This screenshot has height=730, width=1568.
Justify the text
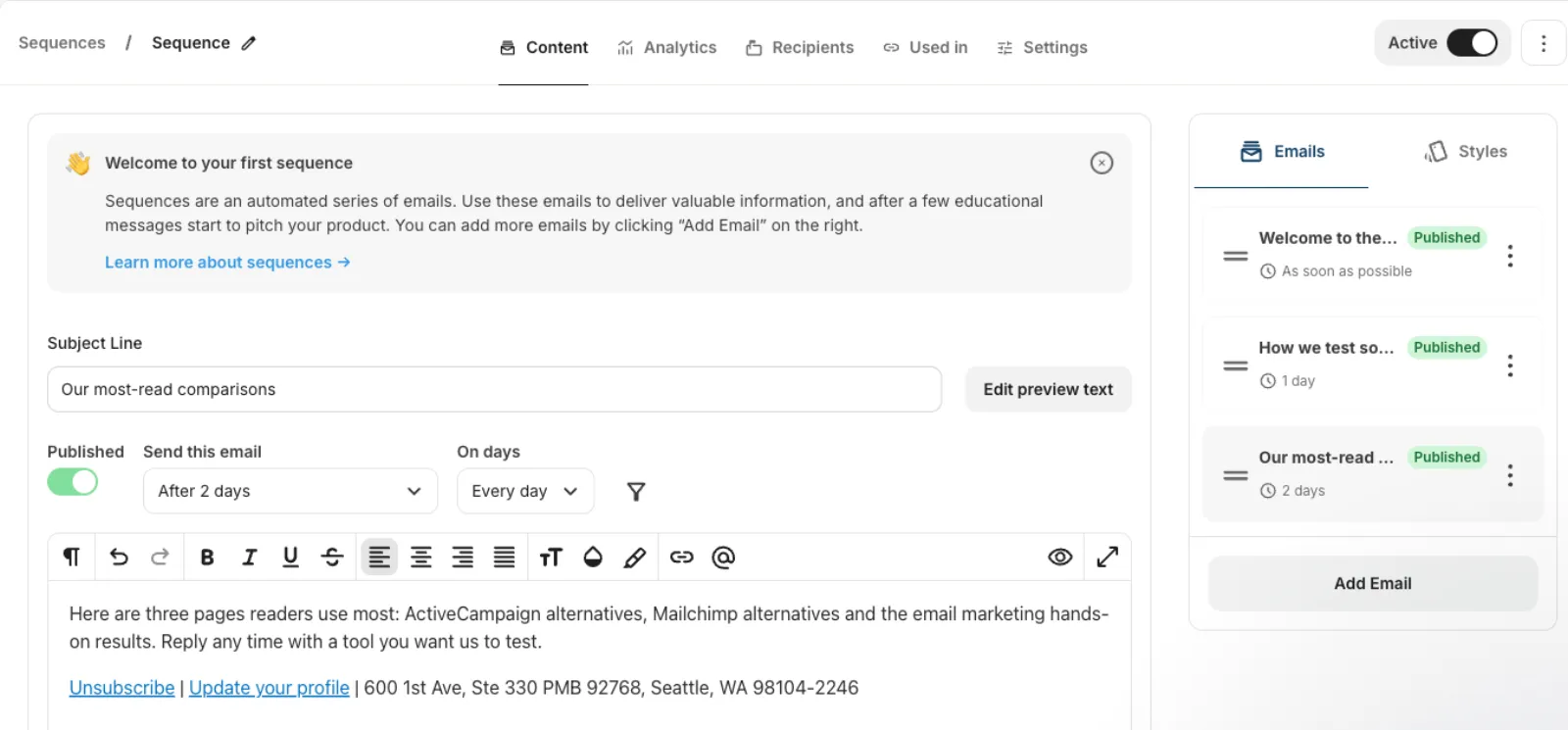(x=504, y=558)
